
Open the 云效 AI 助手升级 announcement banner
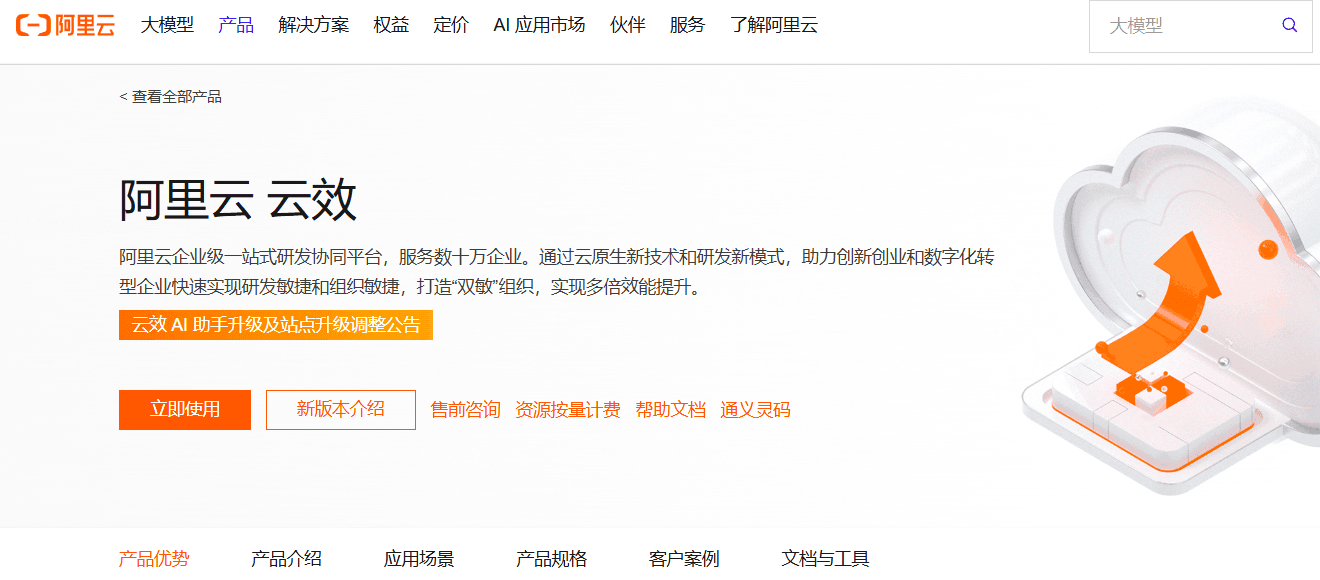click(276, 325)
